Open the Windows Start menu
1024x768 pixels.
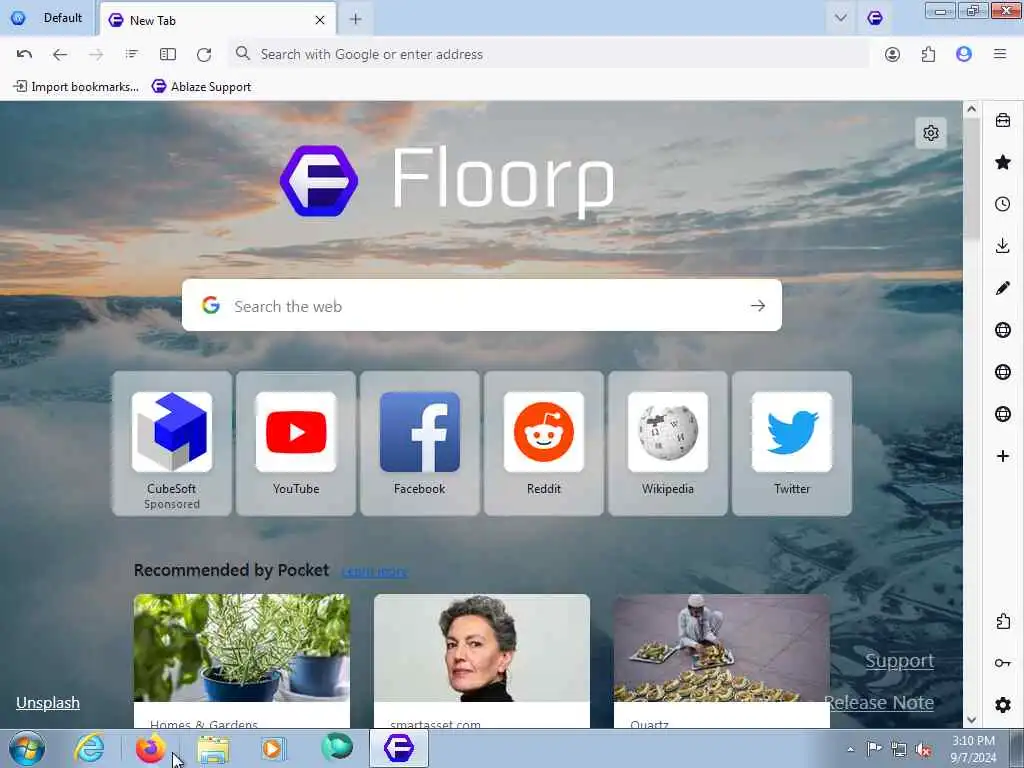[x=27, y=748]
